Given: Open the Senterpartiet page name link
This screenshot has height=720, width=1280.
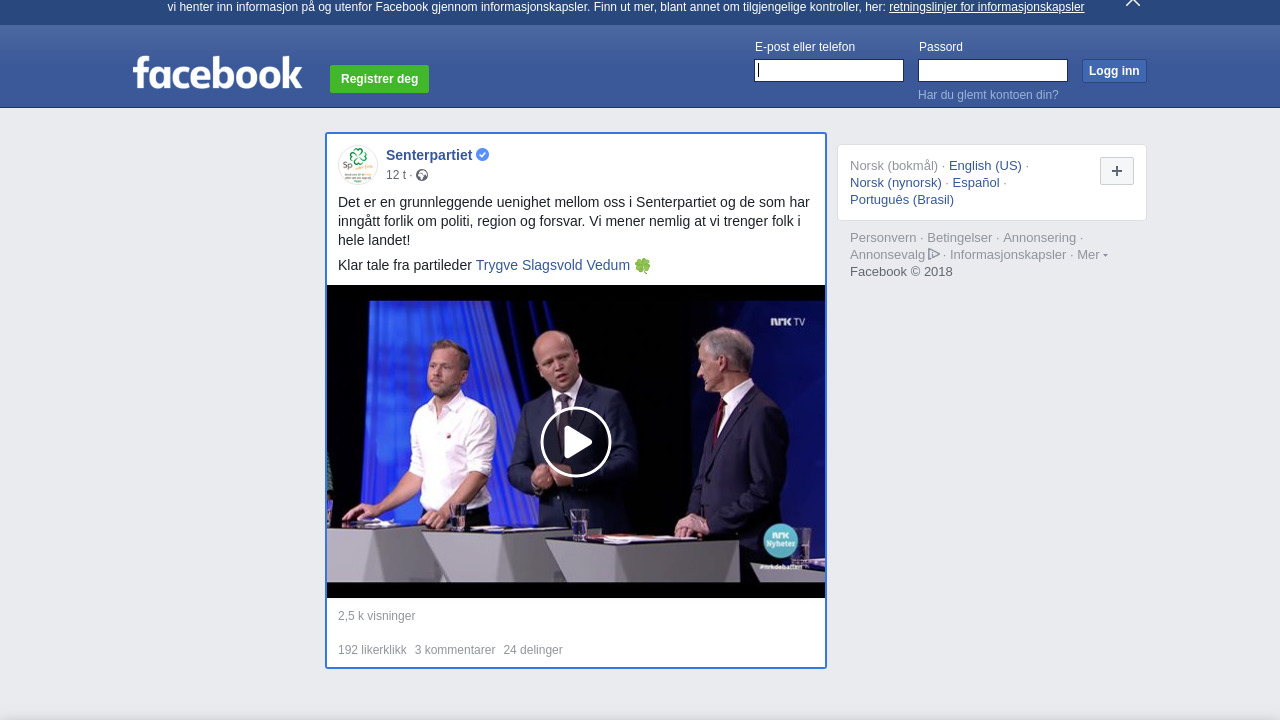Looking at the screenshot, I should click(429, 155).
